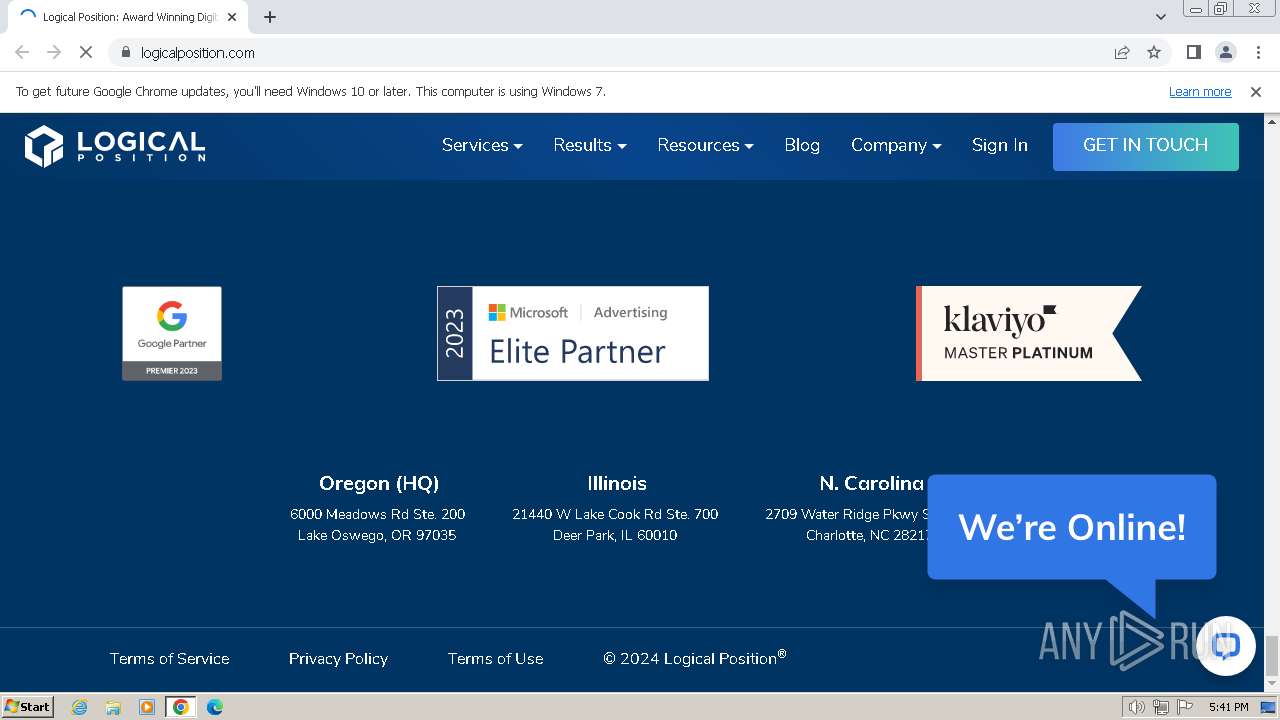Open the browser side panel

pos(1193,52)
